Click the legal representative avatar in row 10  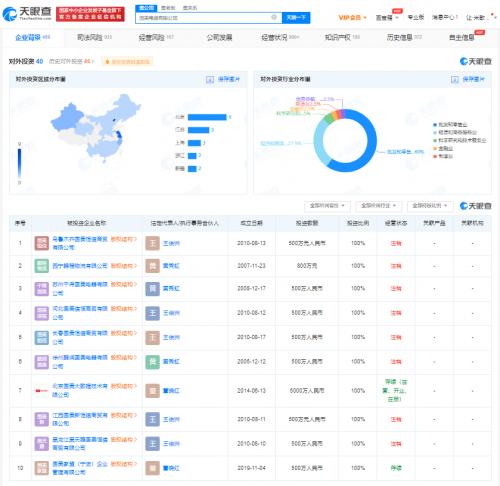(152, 468)
